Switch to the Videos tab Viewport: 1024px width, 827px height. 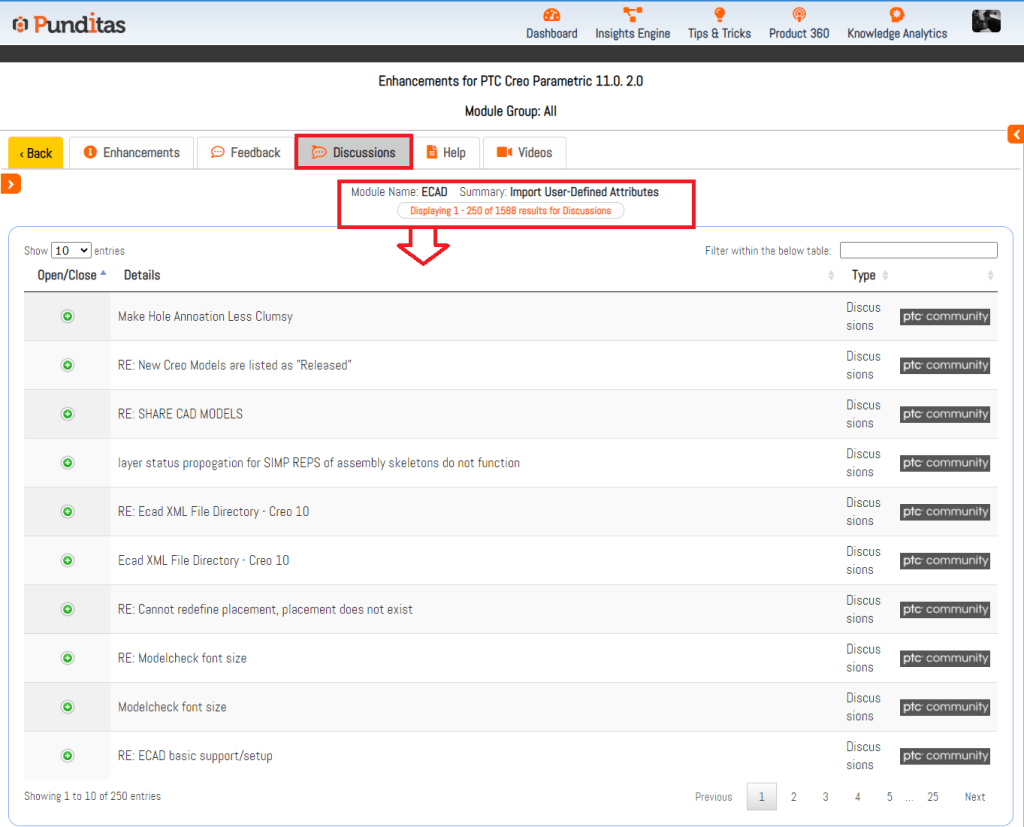coord(524,153)
